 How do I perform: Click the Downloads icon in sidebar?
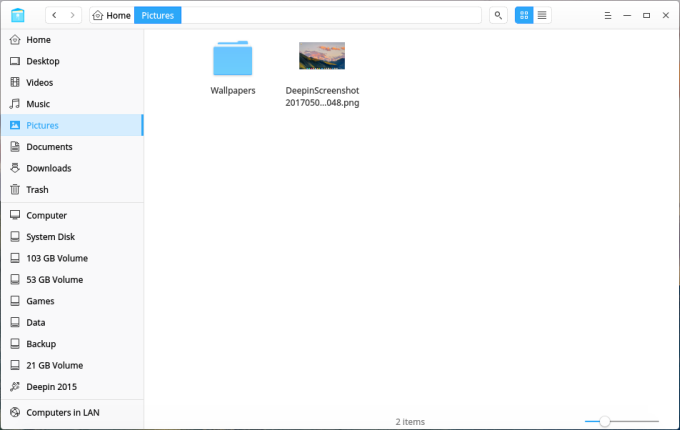[15, 168]
